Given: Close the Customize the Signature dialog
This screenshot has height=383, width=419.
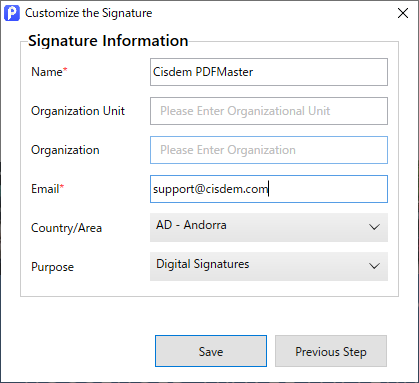Looking at the screenshot, I should pos(403,13).
